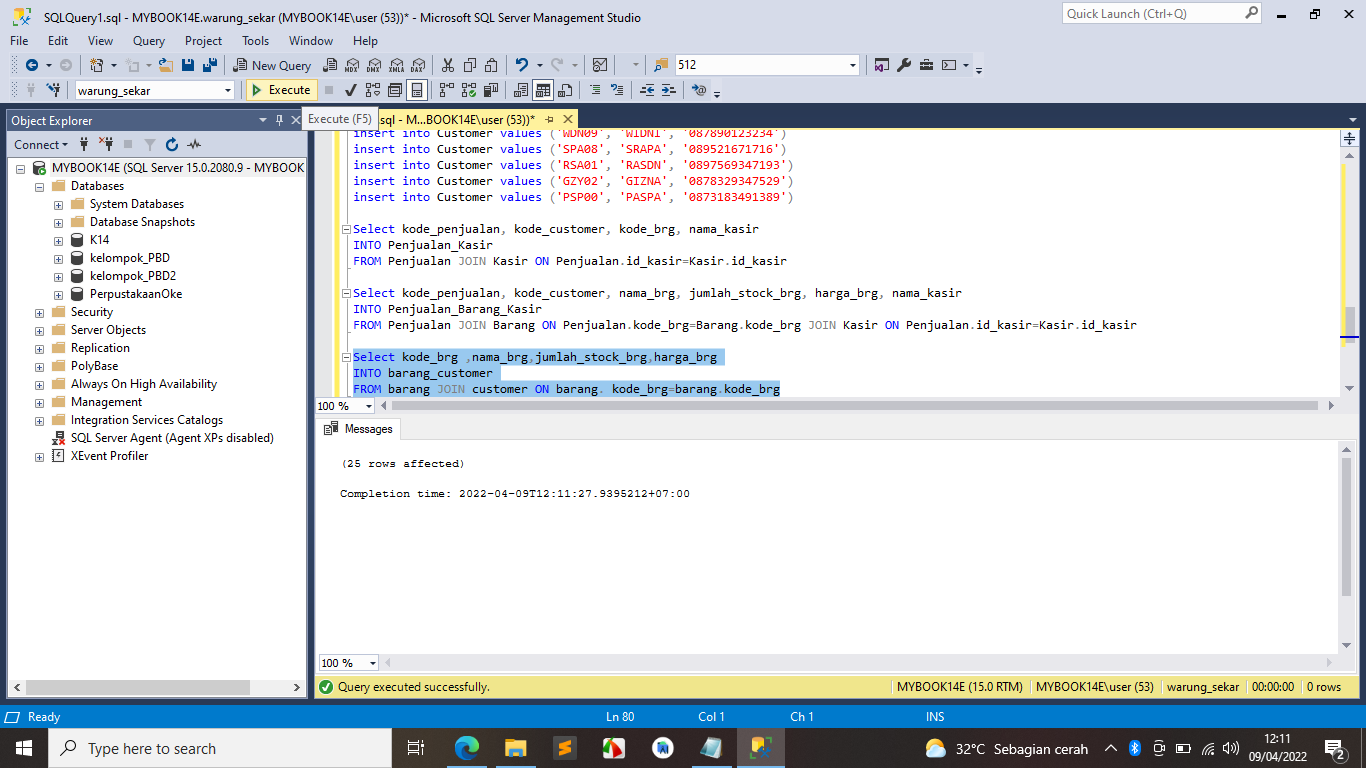Expand the PerpustakaanOke database node
The width and height of the screenshot is (1366, 768).
click(x=58, y=294)
